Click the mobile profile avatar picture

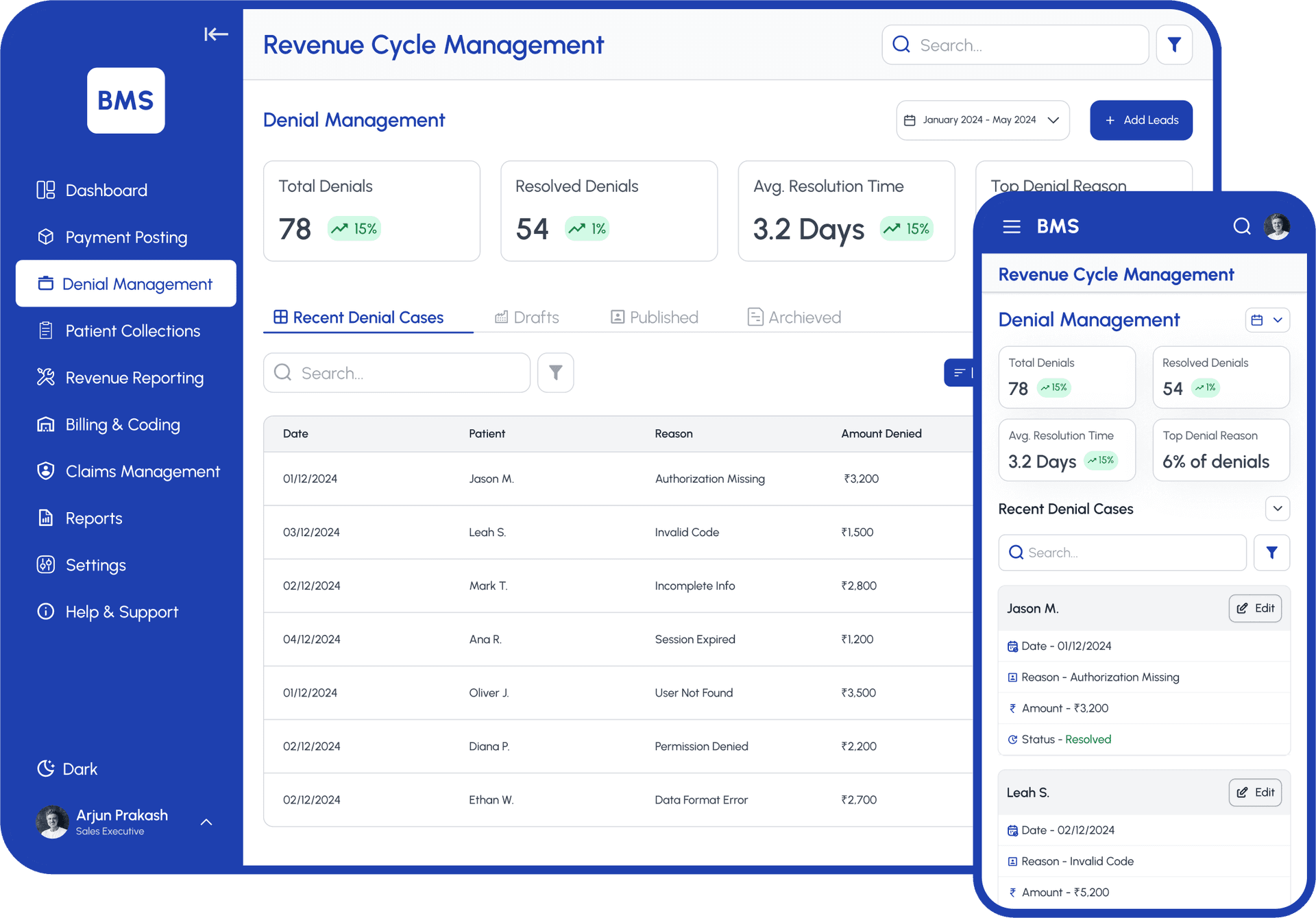click(1277, 226)
